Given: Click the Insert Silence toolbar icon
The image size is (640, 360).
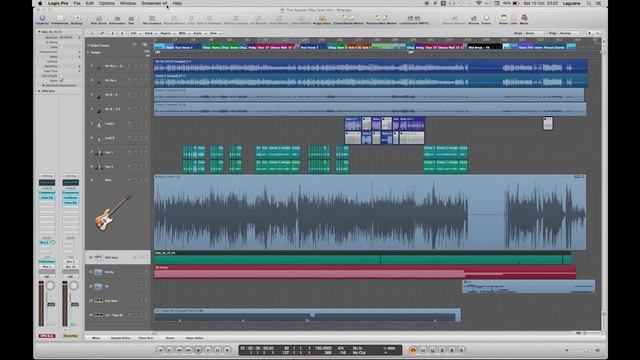Looking at the screenshot, I should click(301, 20).
